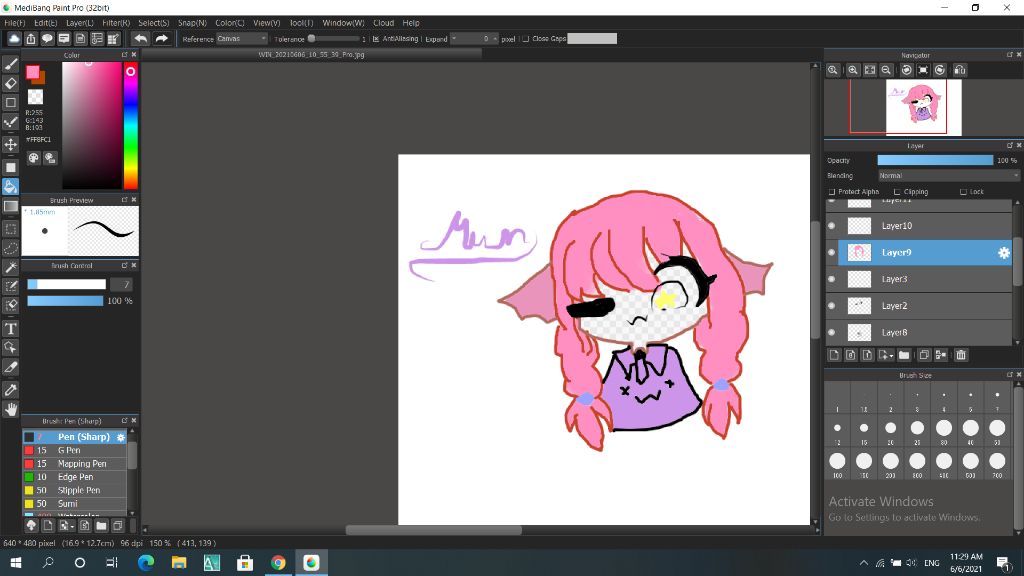Viewport: 1024px width, 576px height.
Task: Open the Layer menu
Action: click(80, 23)
